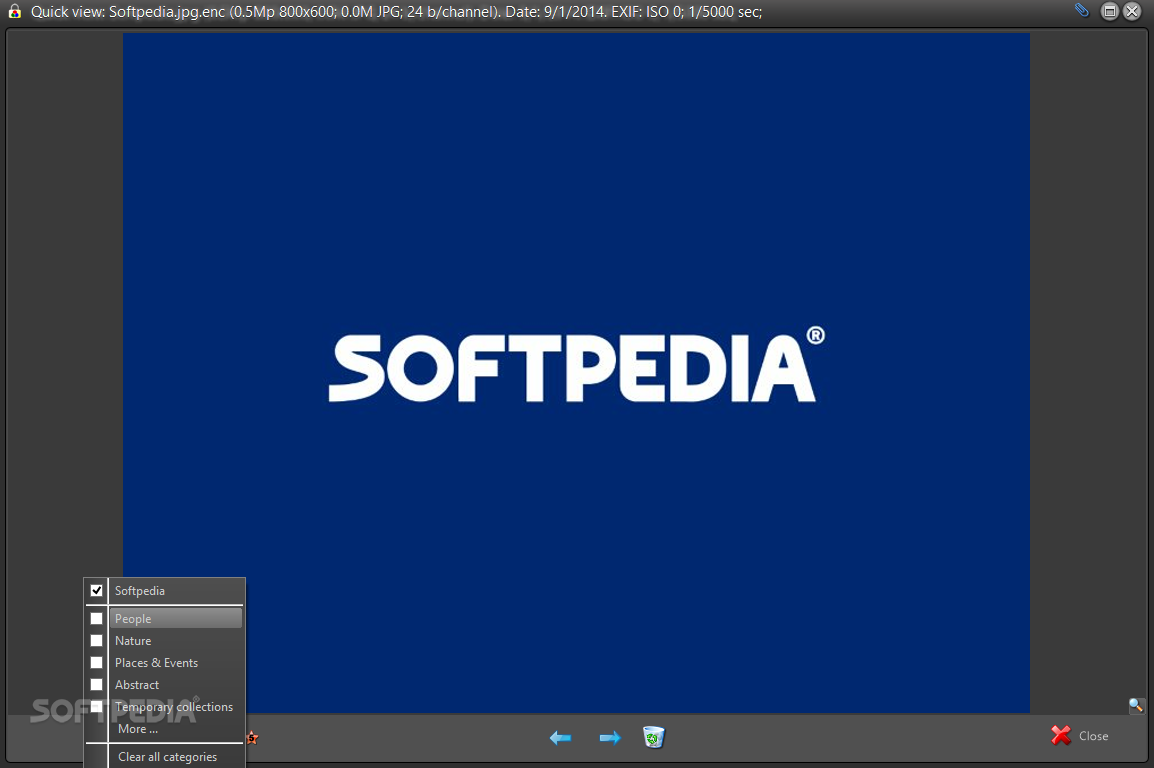Close the window with the title bar X
Viewport: 1154px width, 768px height.
(1132, 11)
